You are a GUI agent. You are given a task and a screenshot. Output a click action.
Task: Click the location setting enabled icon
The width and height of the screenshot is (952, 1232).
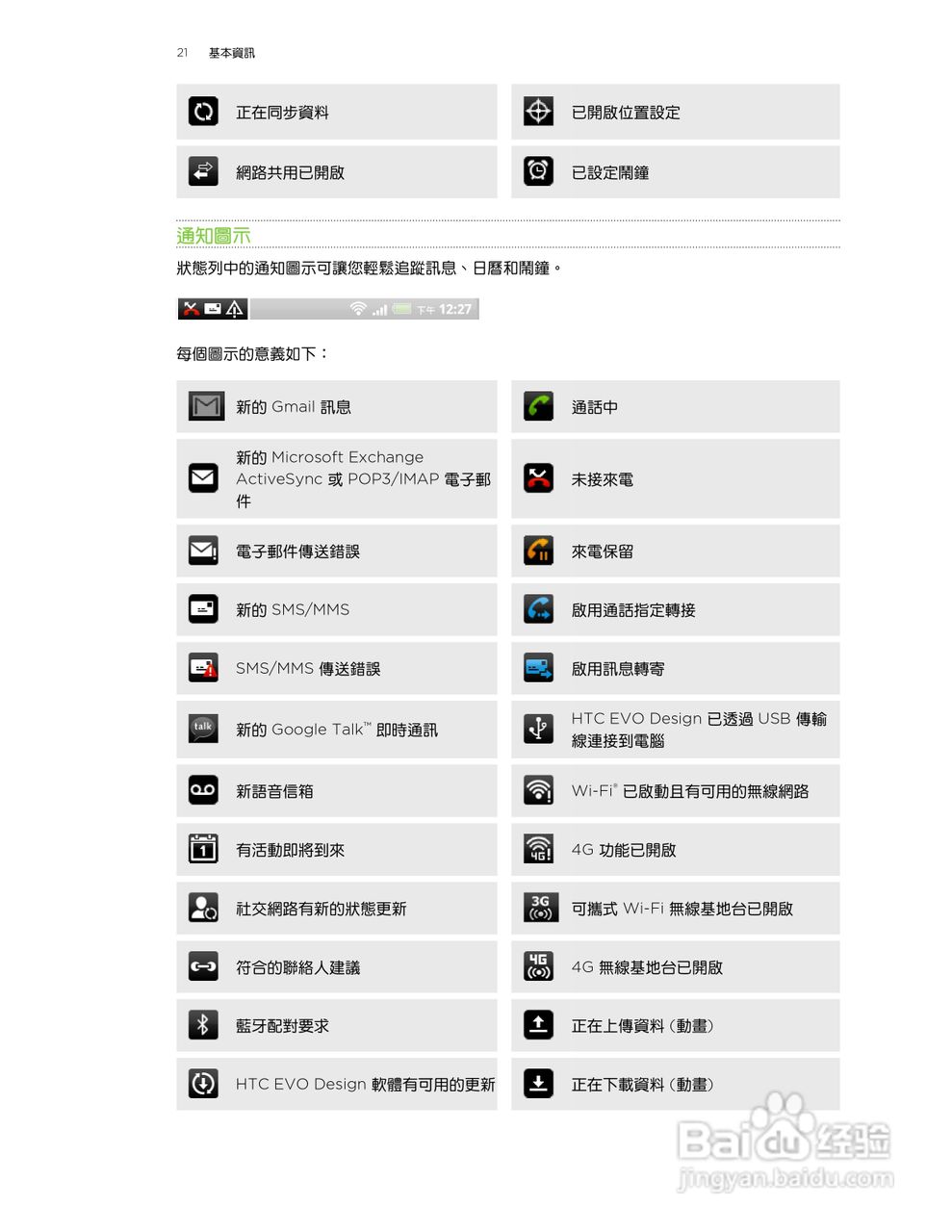tap(538, 112)
